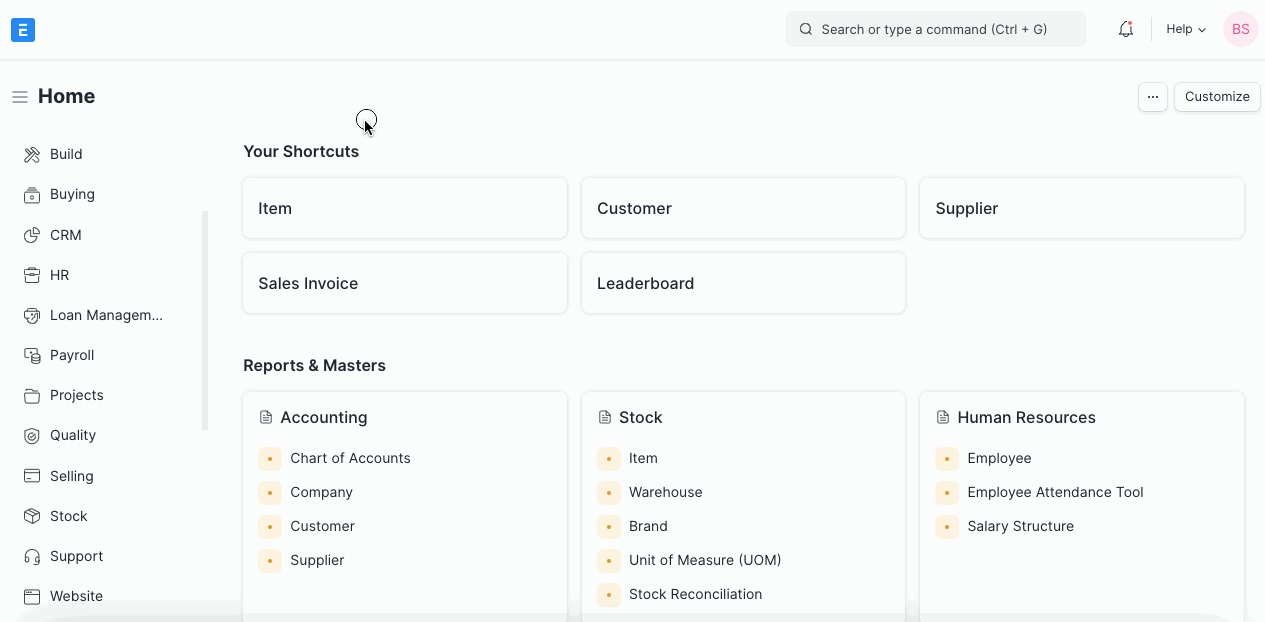Click the CRM pie chart icon
Screen dimensions: 1265x622
point(32,235)
